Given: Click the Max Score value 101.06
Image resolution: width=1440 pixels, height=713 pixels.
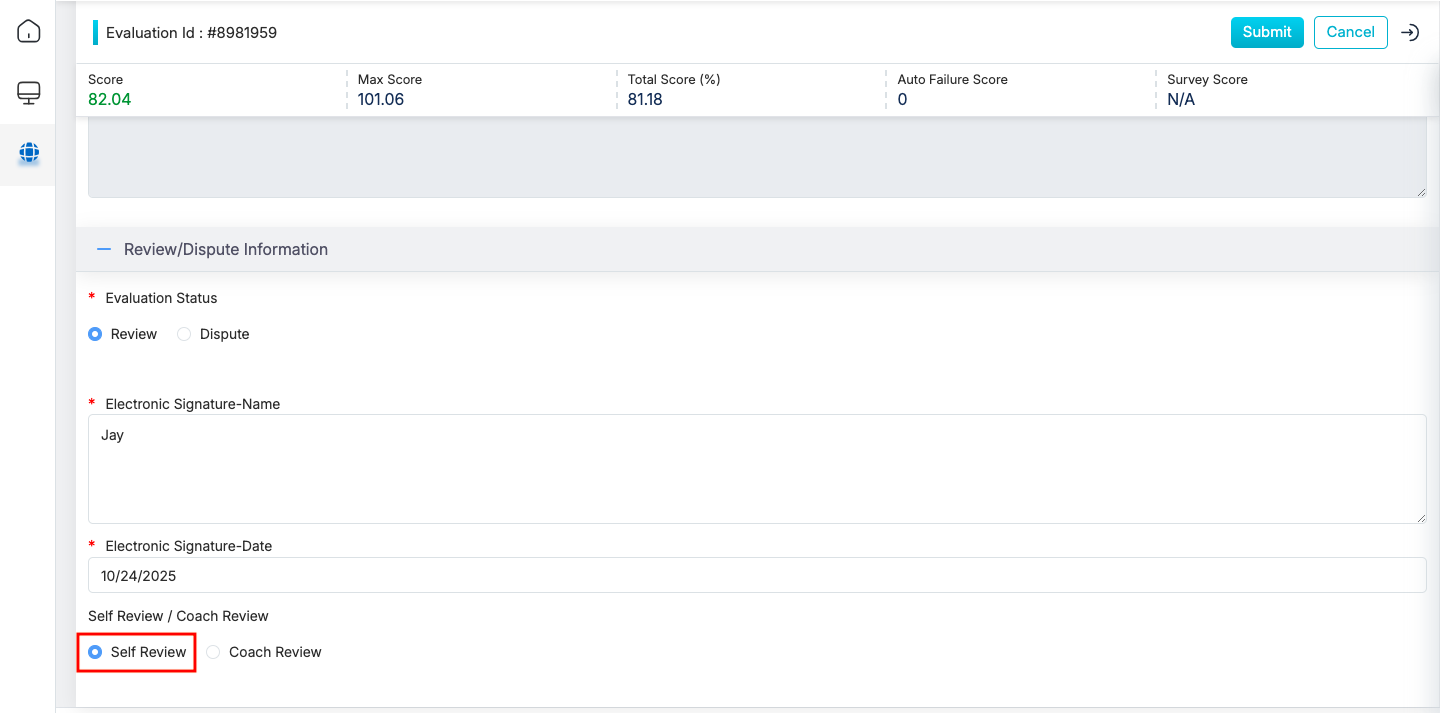Looking at the screenshot, I should pyautogui.click(x=381, y=99).
